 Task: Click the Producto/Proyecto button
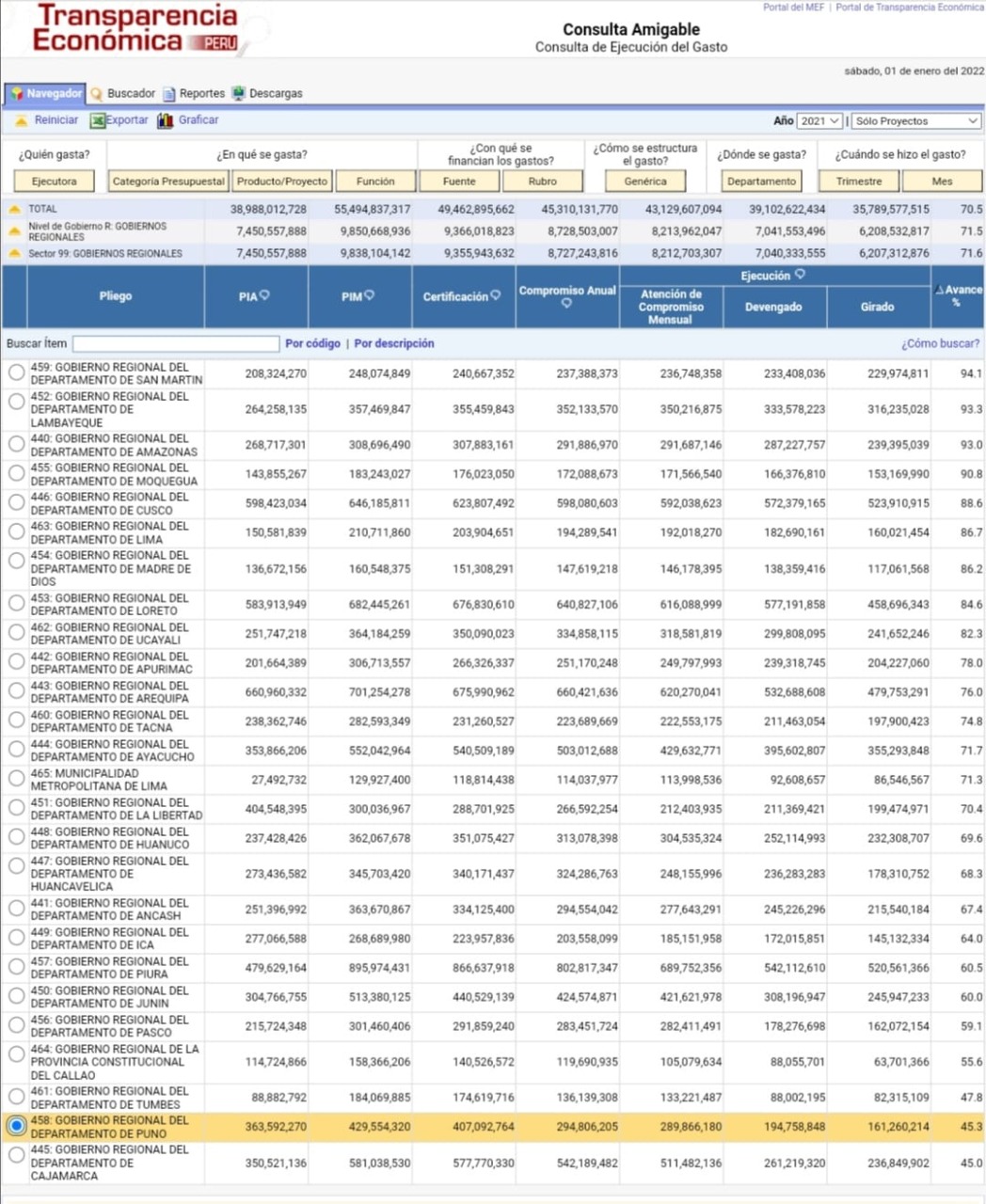(x=282, y=182)
